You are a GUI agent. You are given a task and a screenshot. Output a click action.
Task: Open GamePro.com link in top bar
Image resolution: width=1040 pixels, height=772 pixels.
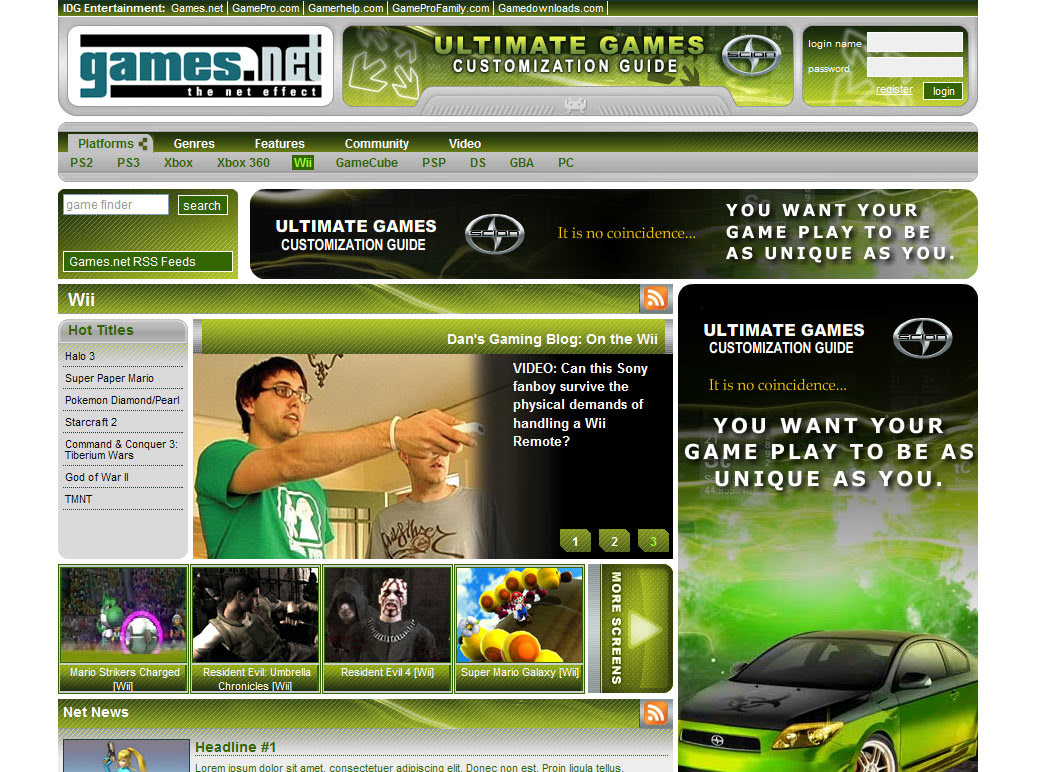(x=265, y=8)
